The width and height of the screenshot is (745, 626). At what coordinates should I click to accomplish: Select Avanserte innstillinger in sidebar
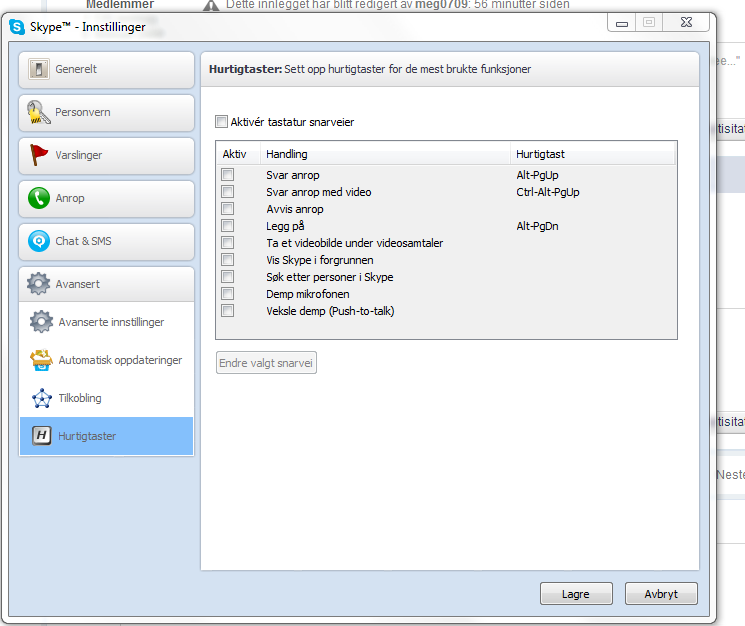tap(106, 322)
